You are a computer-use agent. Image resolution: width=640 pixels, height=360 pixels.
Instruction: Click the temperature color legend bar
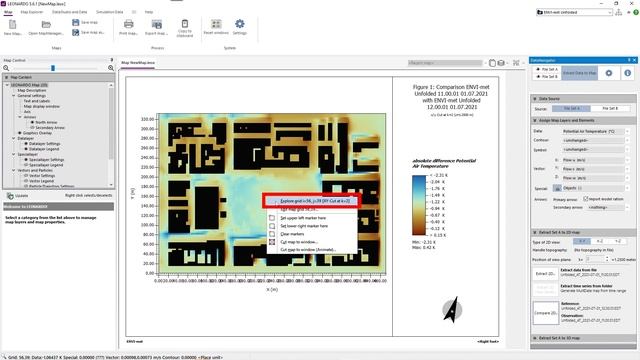coord(419,205)
